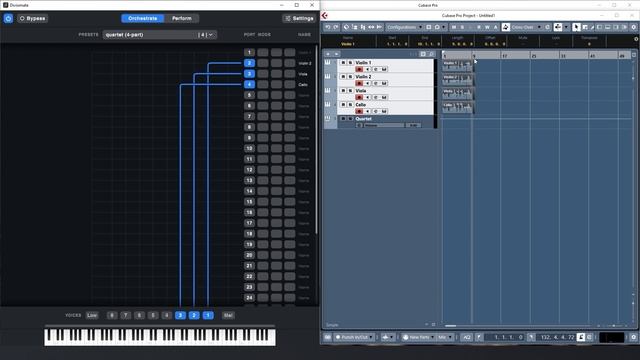The height and width of the screenshot is (360, 640).
Task: Select the blue port 4 button
Action: 249,84
